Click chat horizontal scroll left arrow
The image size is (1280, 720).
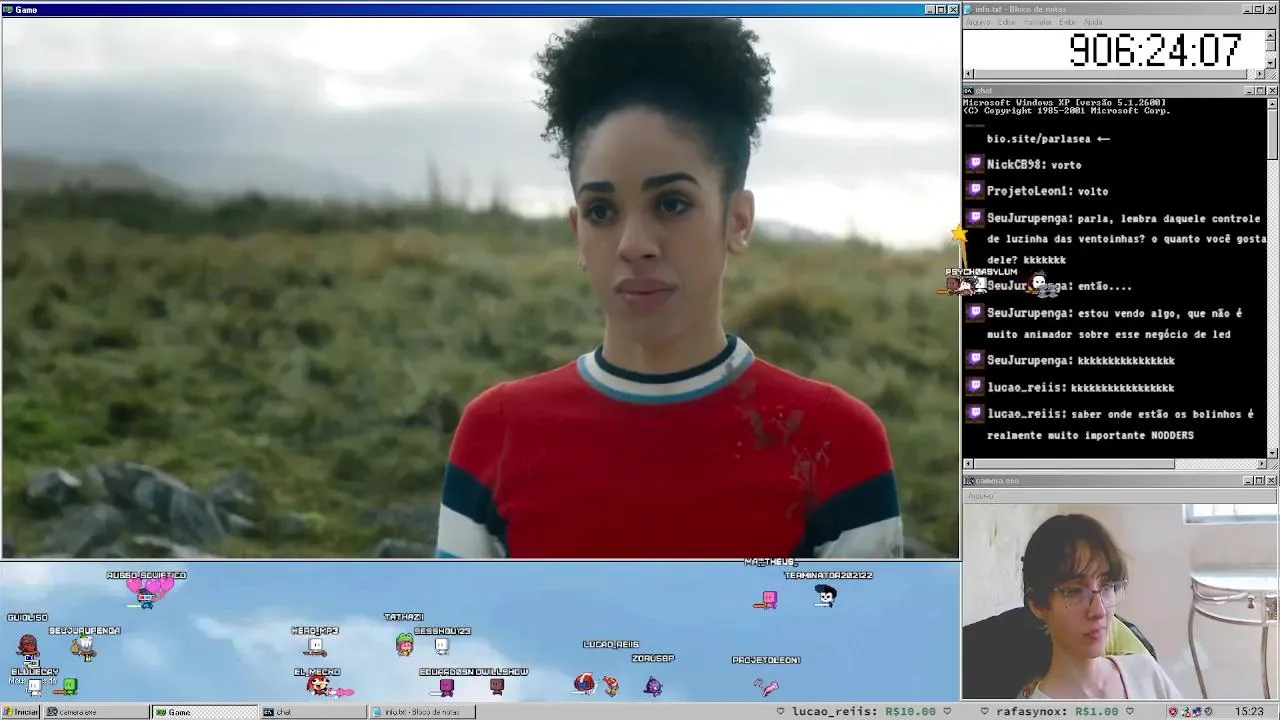[969, 464]
